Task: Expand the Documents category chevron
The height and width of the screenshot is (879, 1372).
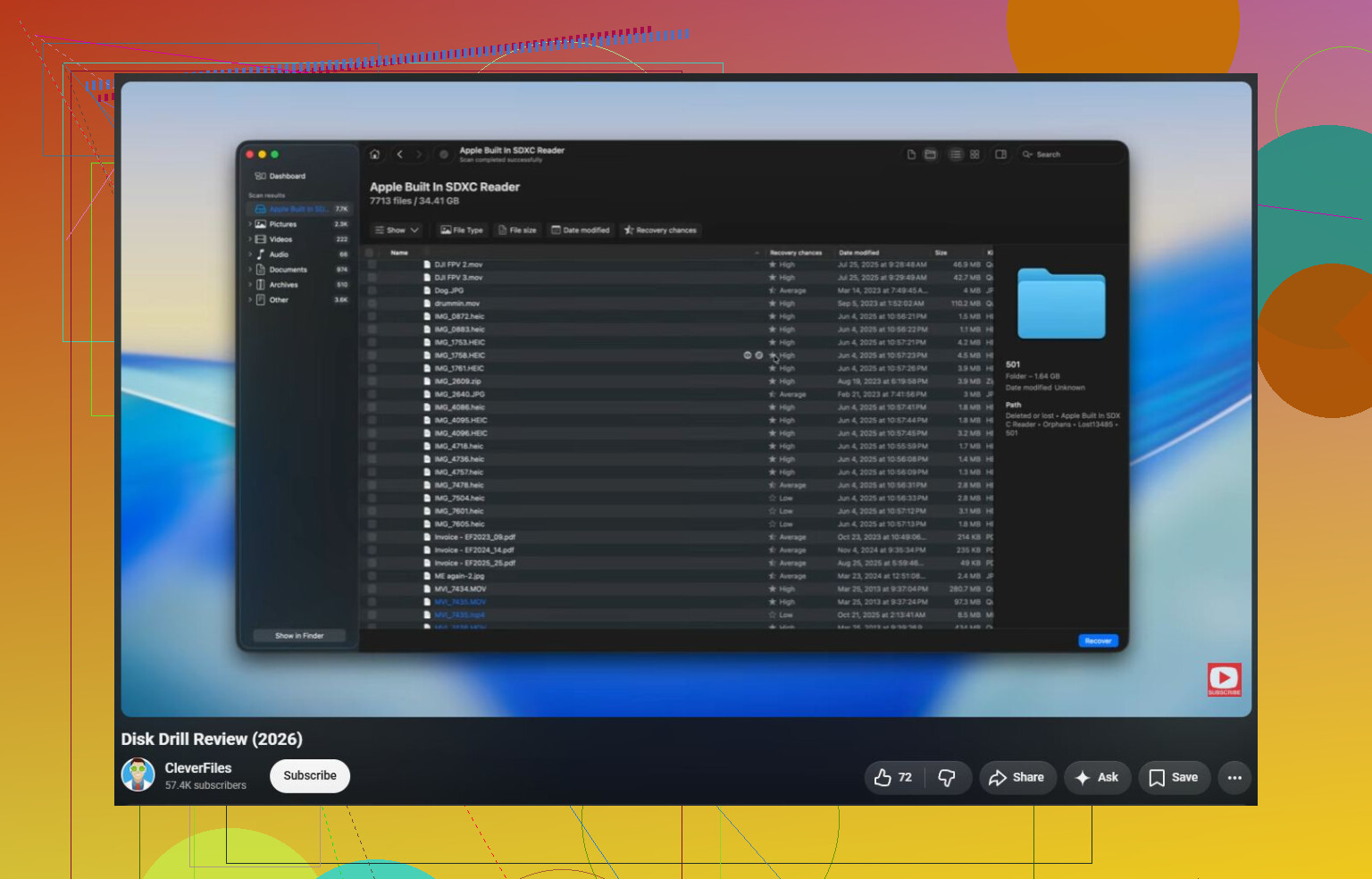Action: [250, 270]
